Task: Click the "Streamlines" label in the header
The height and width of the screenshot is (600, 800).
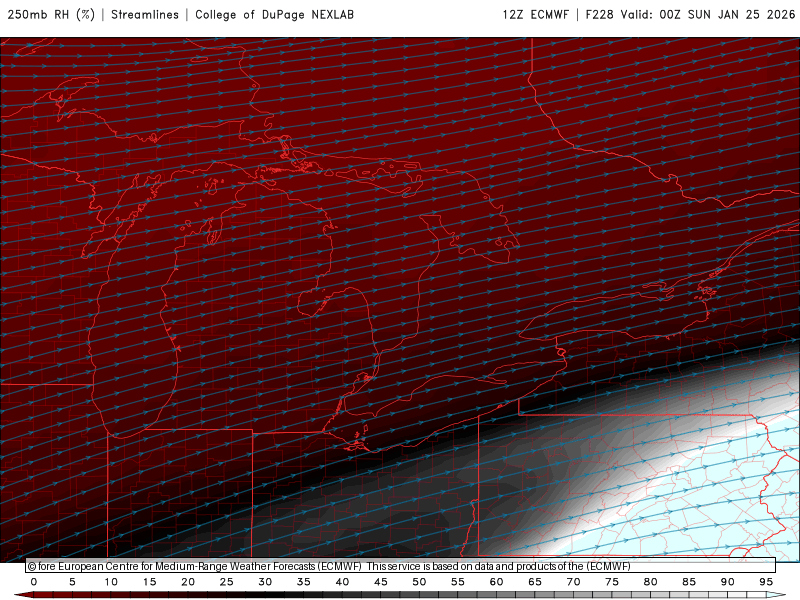Action: (x=145, y=15)
